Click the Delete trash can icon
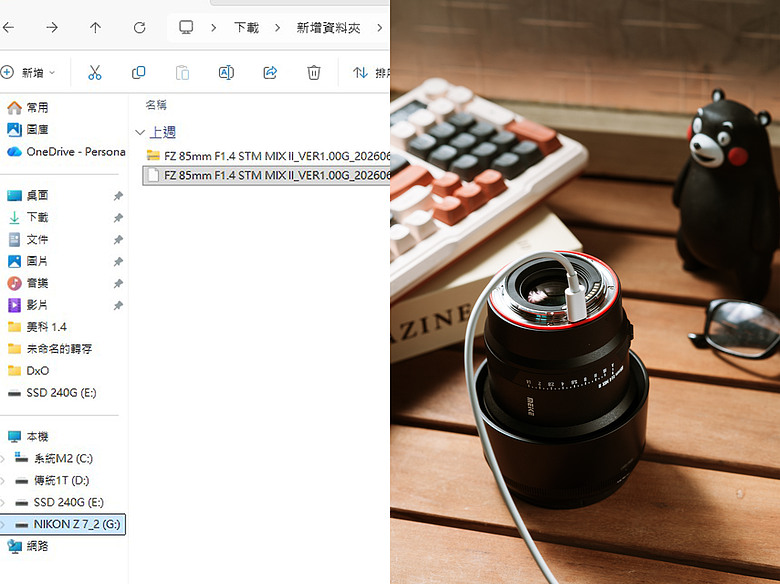 click(x=313, y=73)
